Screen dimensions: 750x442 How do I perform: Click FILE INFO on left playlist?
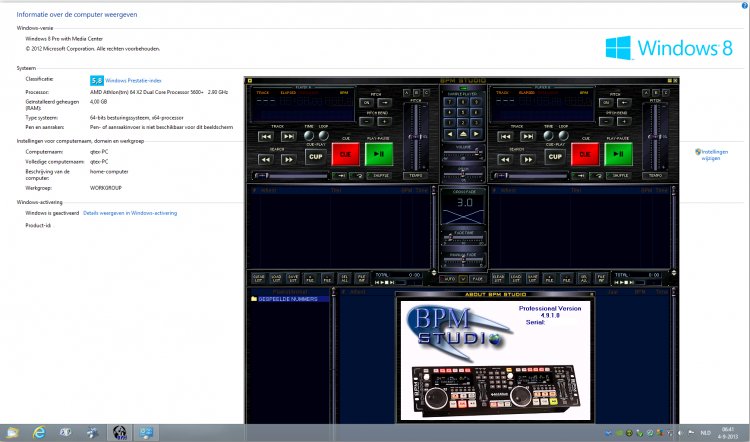coord(362,278)
